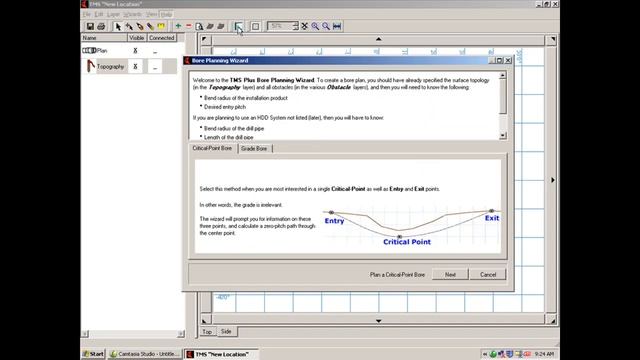
Task: Click the canvas pan-down arrow bar
Action: (378, 321)
